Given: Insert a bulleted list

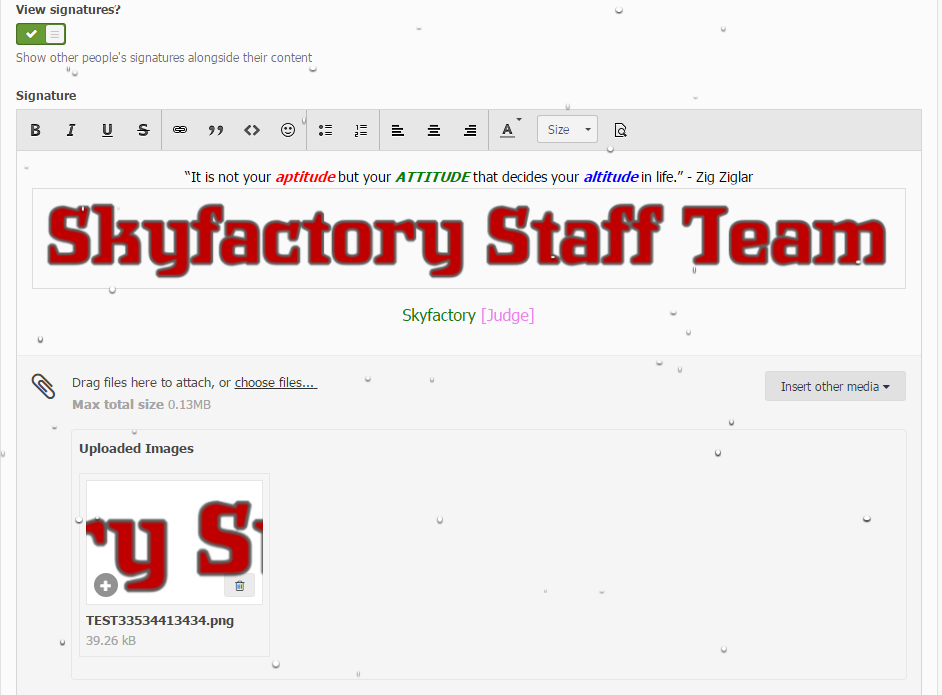Looking at the screenshot, I should point(325,130).
